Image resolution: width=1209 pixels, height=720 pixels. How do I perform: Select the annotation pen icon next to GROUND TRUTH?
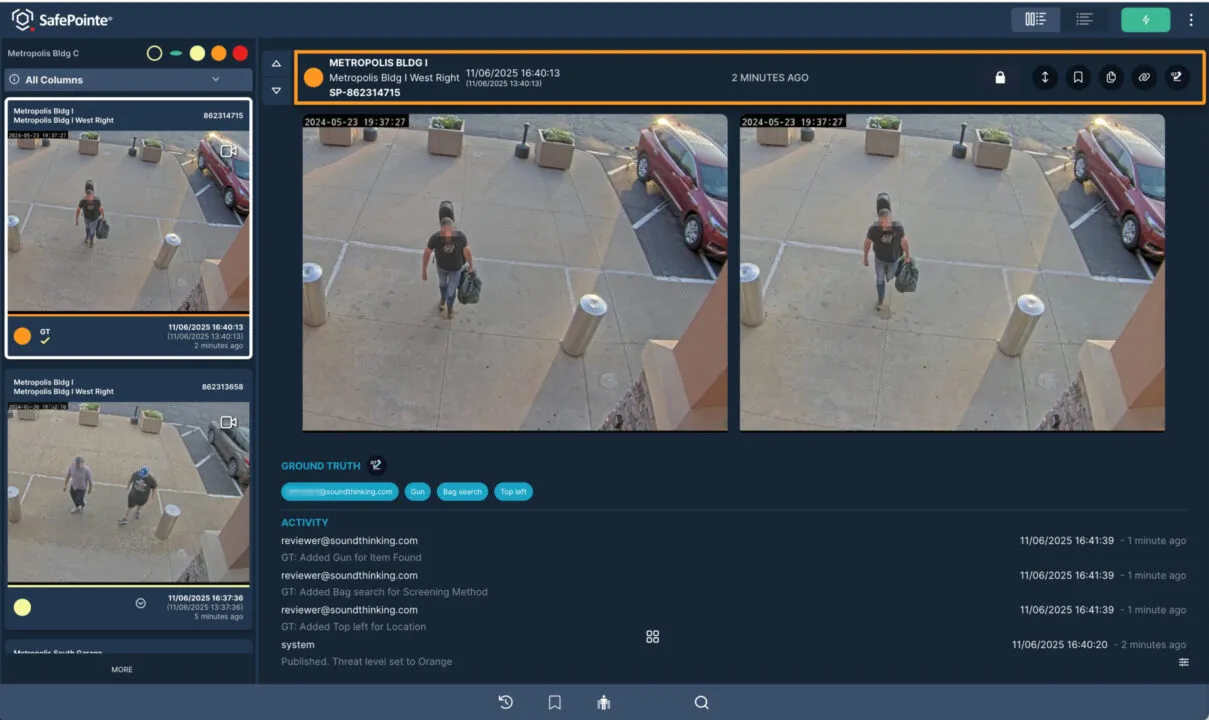click(x=376, y=464)
